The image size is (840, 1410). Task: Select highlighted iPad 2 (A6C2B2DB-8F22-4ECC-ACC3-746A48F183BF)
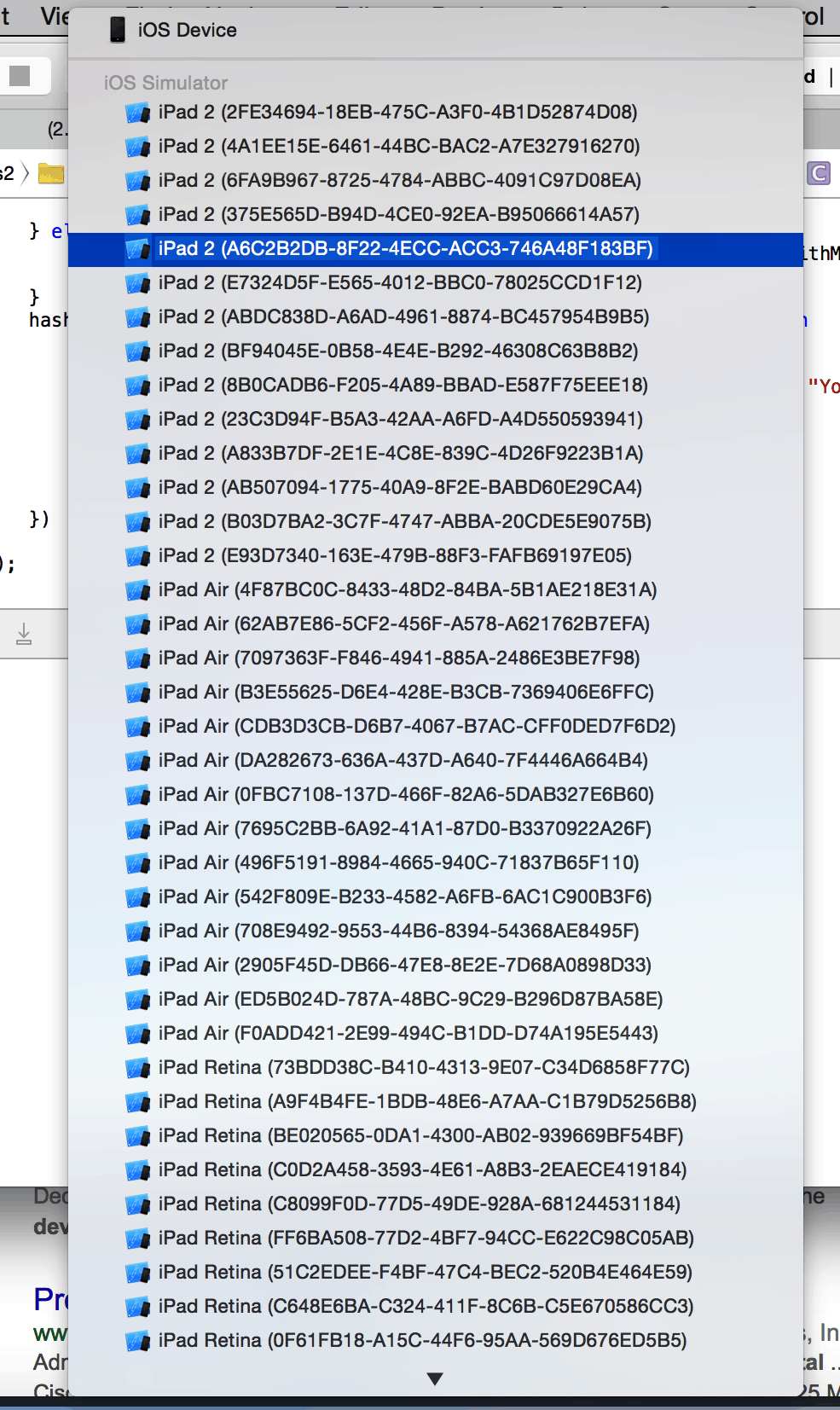click(x=436, y=248)
